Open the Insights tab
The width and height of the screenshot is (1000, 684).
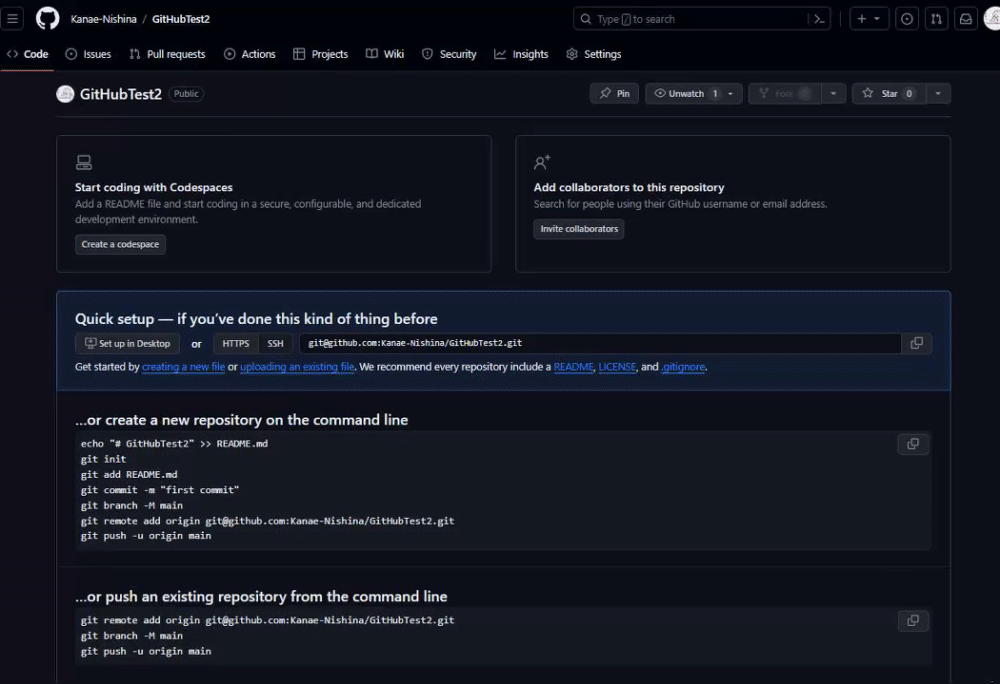pos(521,54)
